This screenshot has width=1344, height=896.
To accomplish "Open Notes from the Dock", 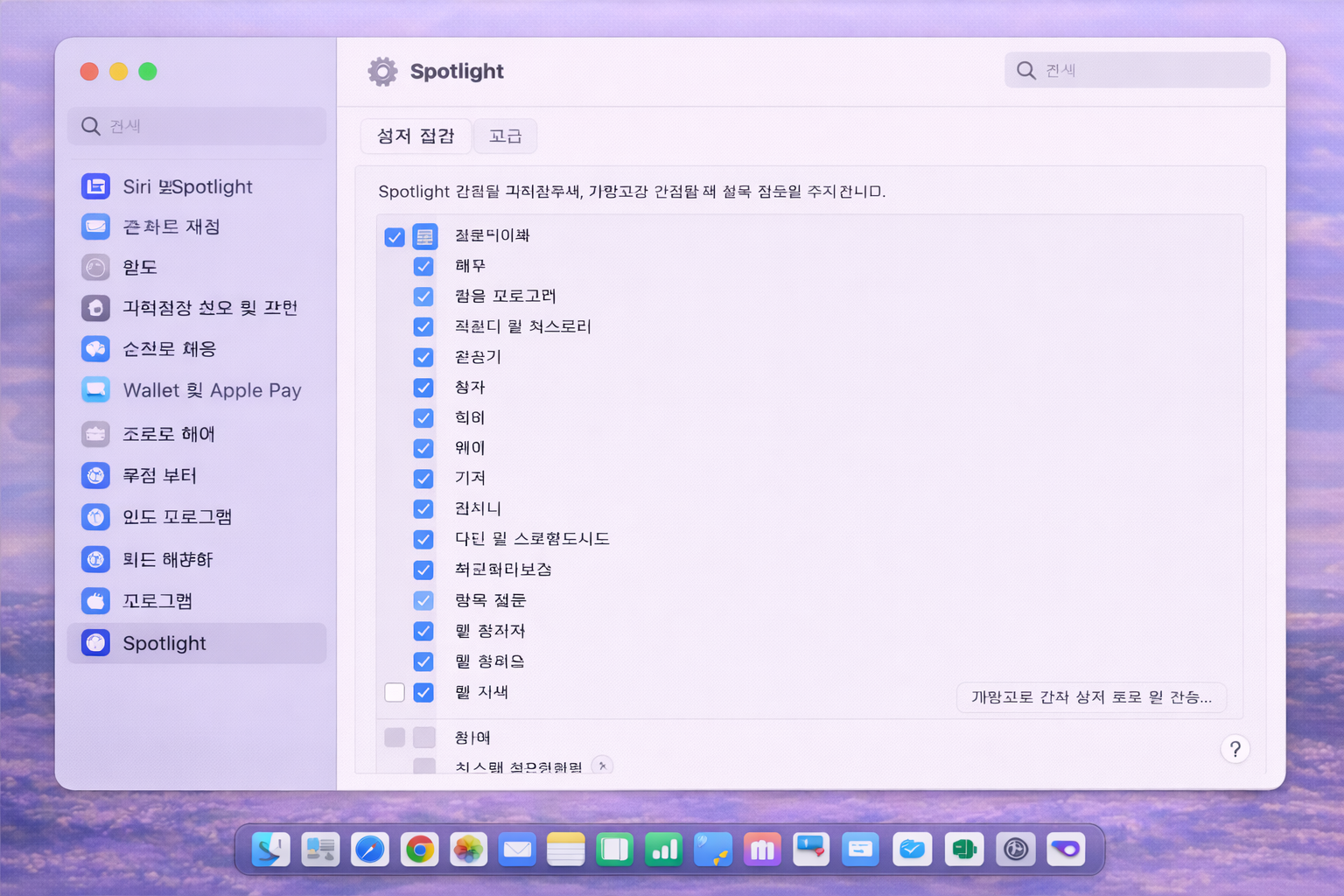I will (566, 849).
